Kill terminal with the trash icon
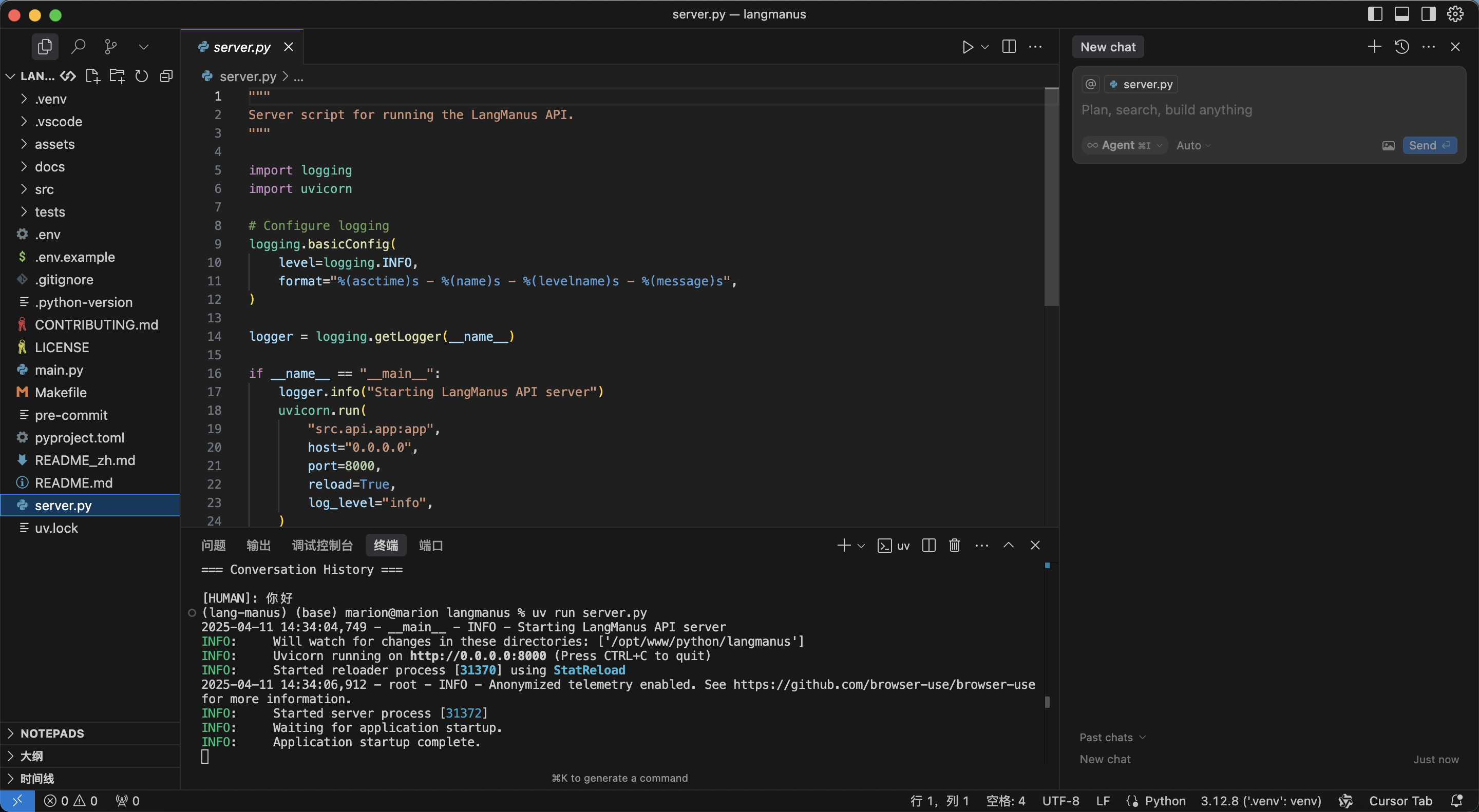1479x812 pixels. (x=954, y=545)
